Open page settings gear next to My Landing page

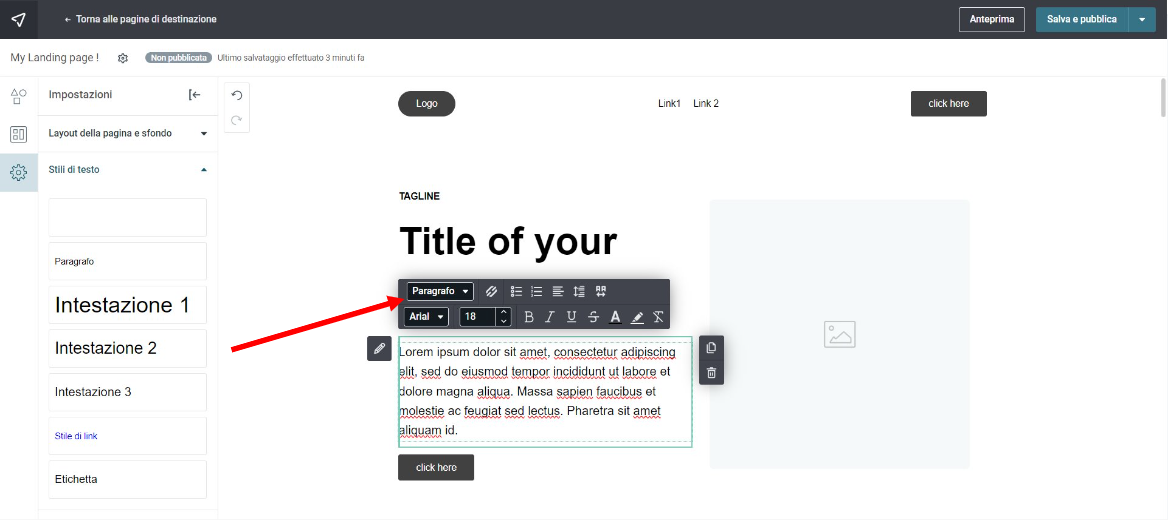click(123, 58)
